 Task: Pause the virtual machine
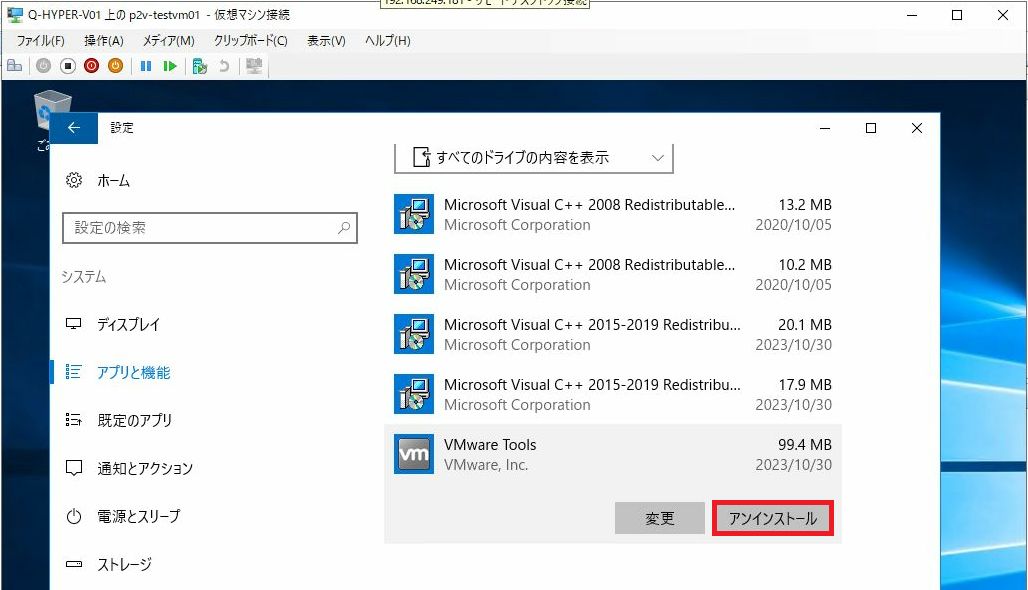pos(146,66)
